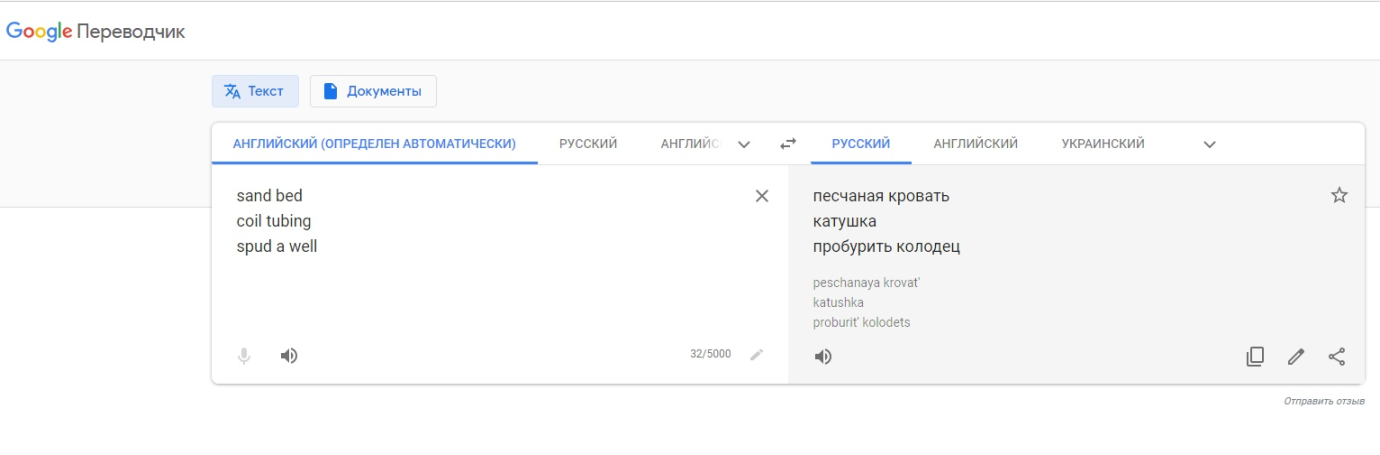
Task: Select Русский as source language
Action: (x=588, y=144)
